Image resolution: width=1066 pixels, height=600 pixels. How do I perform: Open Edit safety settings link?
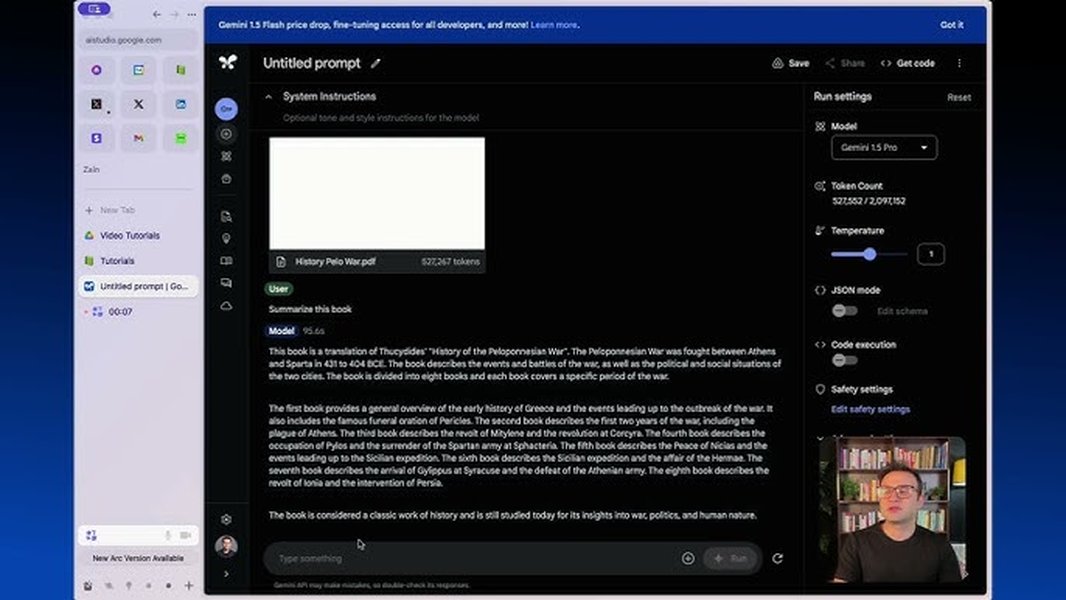(x=870, y=409)
